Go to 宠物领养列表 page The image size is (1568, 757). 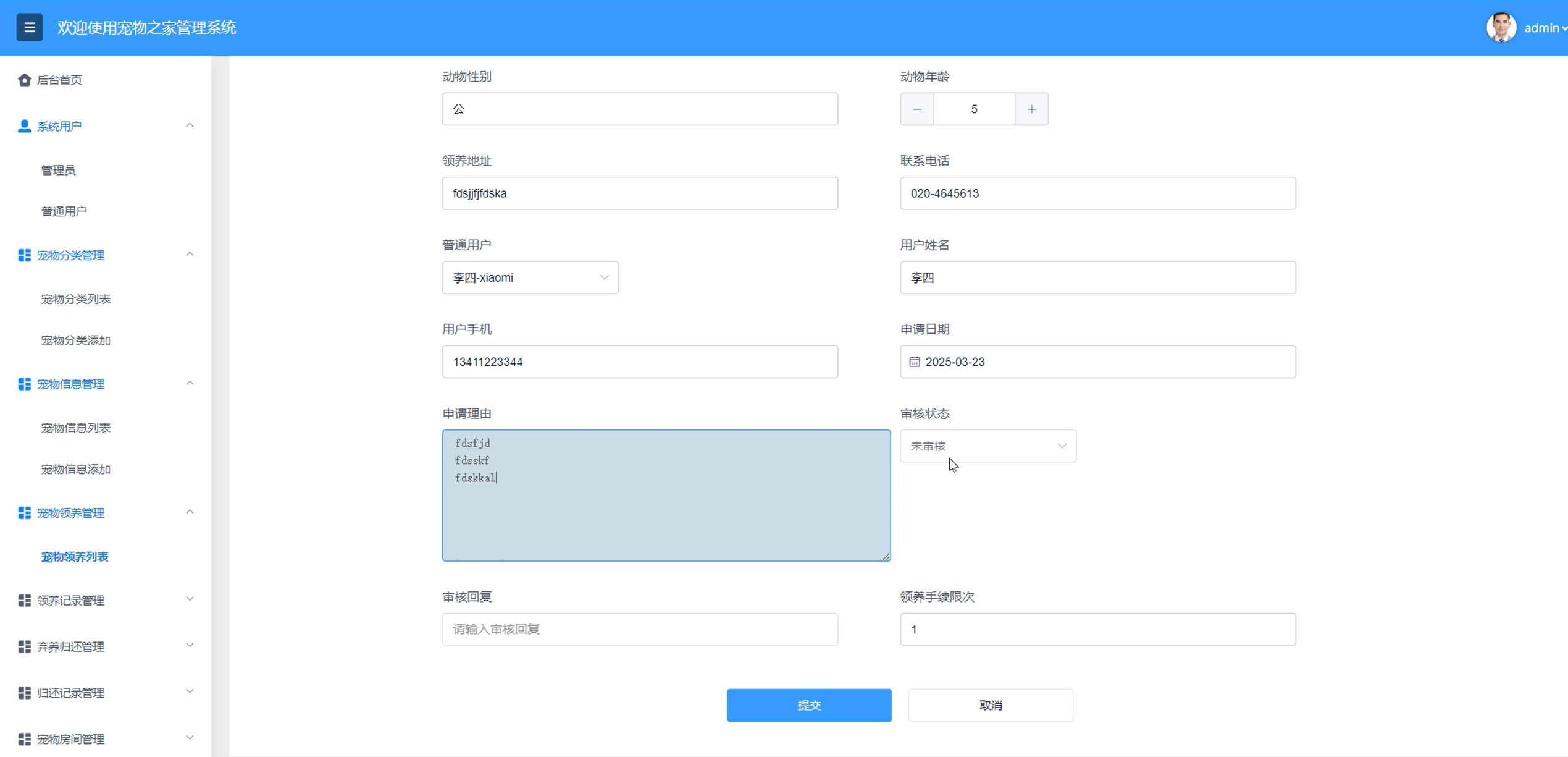(75, 557)
